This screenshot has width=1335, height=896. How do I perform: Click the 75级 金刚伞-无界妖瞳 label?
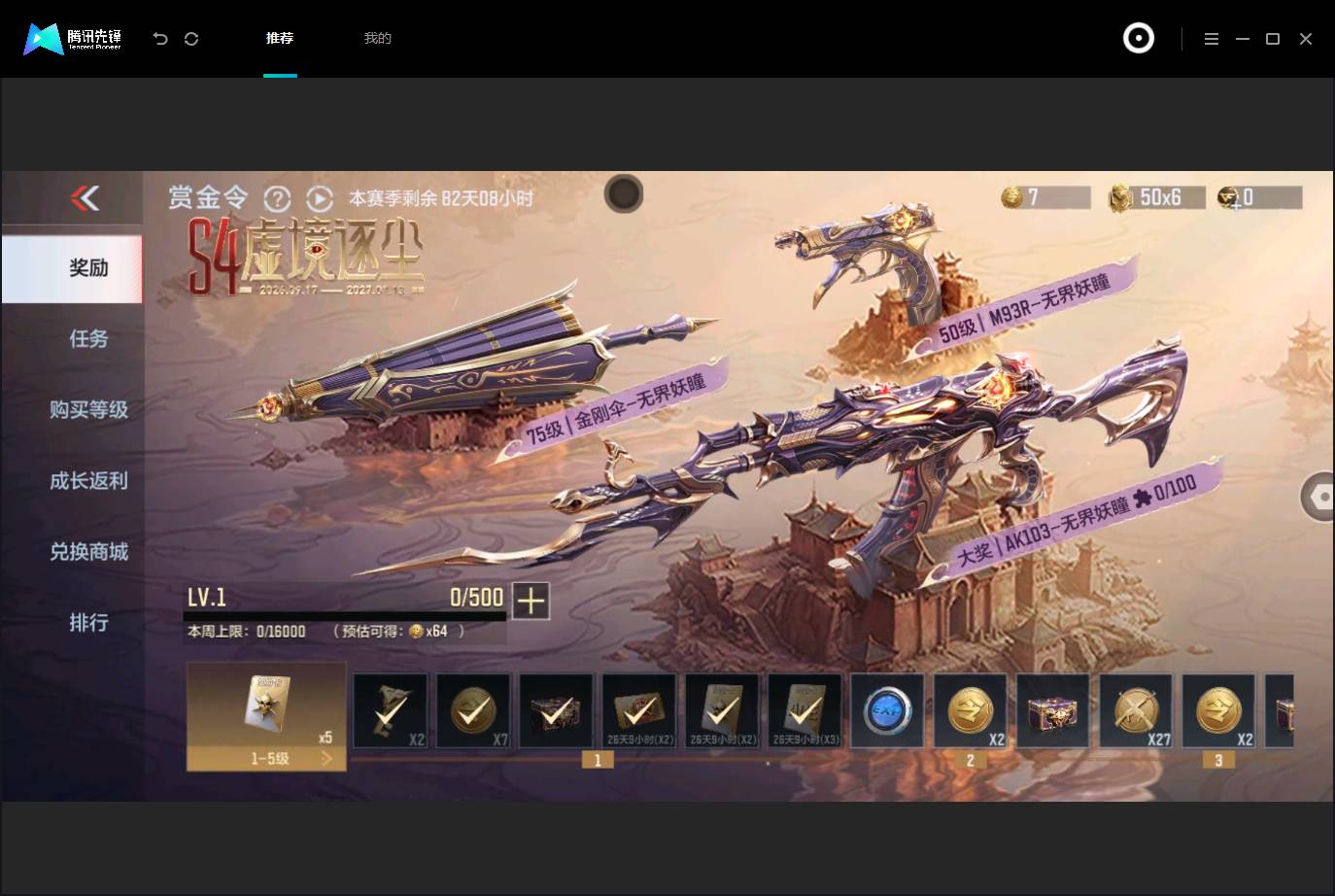coord(618,410)
